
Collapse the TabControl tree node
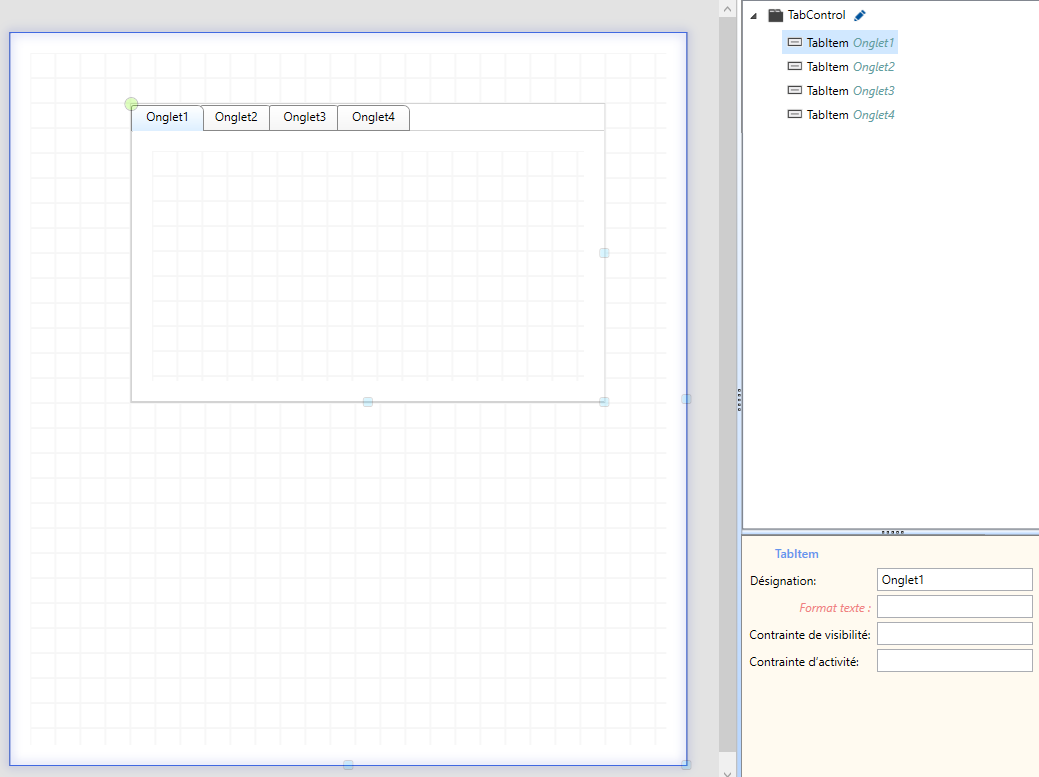pyautogui.click(x=753, y=16)
